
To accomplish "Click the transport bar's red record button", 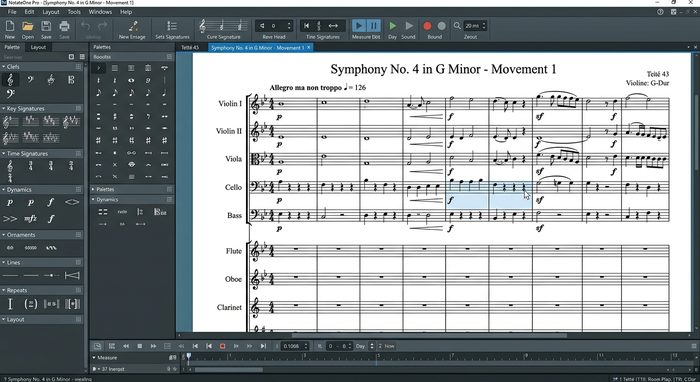I will click(x=222, y=346).
